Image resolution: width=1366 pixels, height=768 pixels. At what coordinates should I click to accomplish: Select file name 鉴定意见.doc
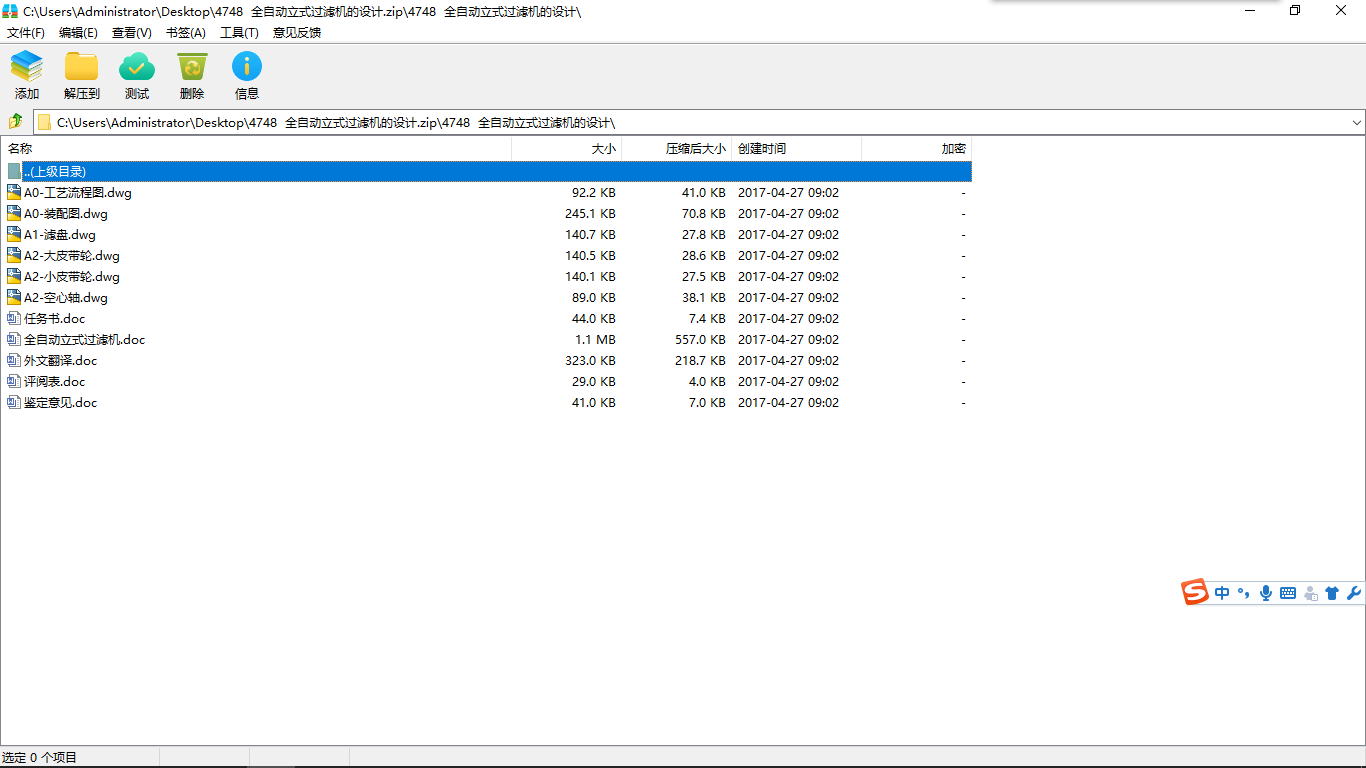(x=61, y=402)
